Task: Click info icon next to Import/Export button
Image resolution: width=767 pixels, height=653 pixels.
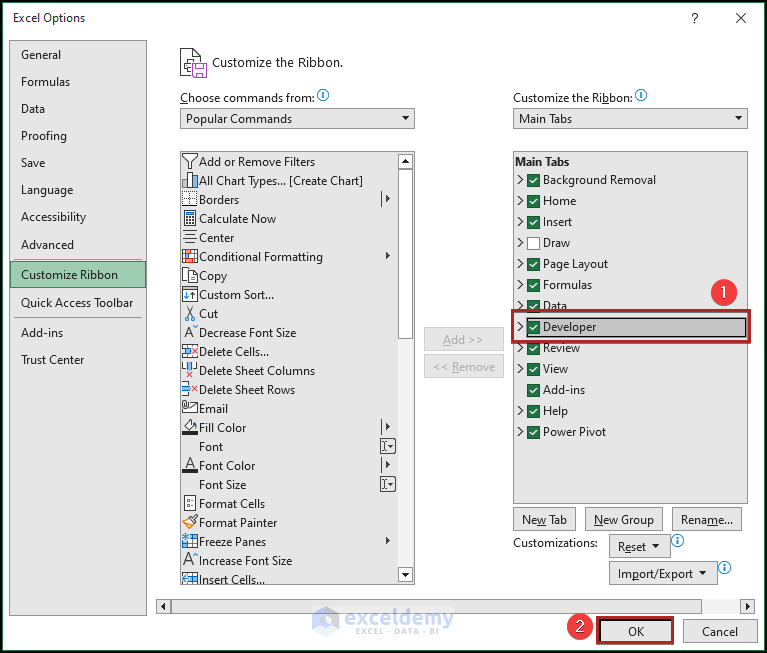Action: 724,567
